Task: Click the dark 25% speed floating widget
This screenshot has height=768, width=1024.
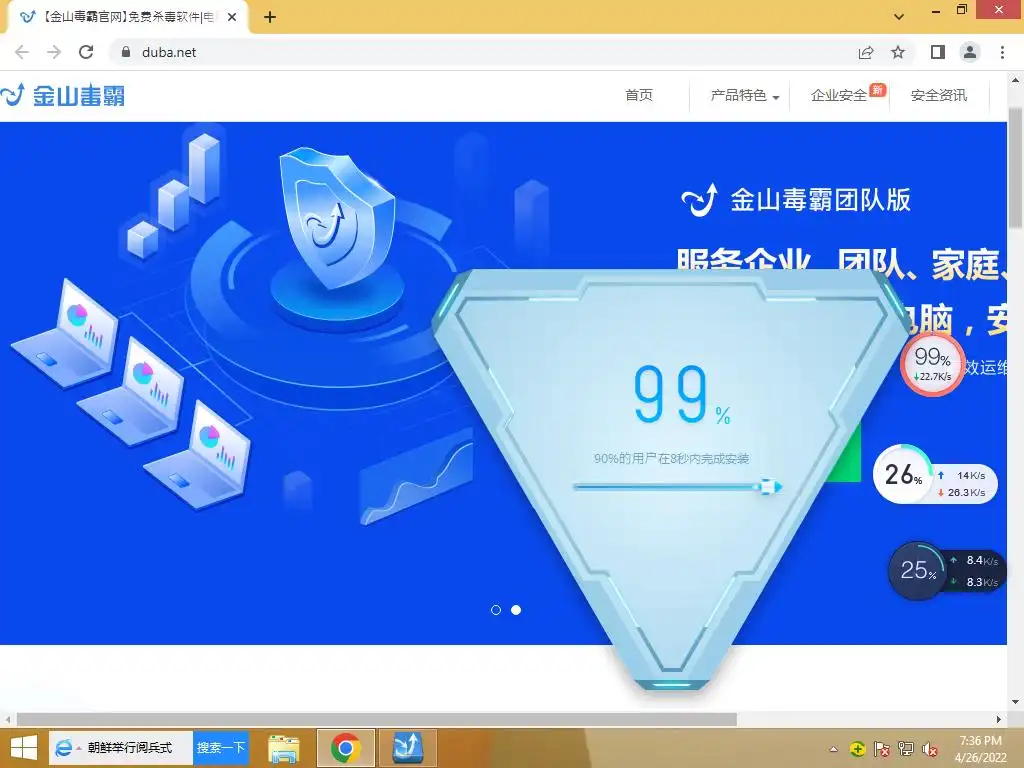Action: [946, 571]
